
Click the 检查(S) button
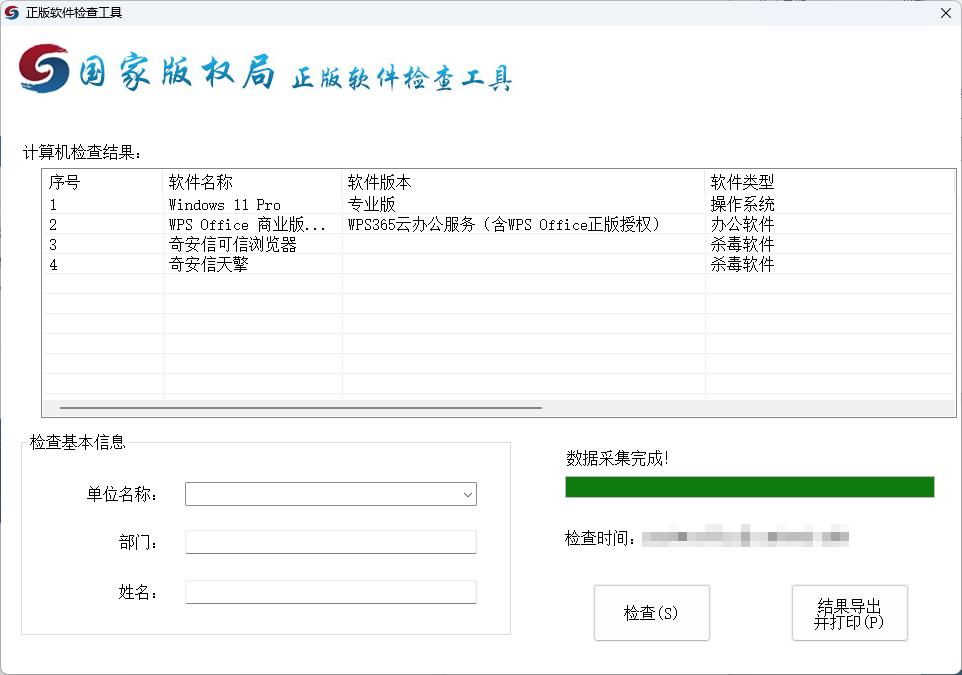(x=652, y=613)
